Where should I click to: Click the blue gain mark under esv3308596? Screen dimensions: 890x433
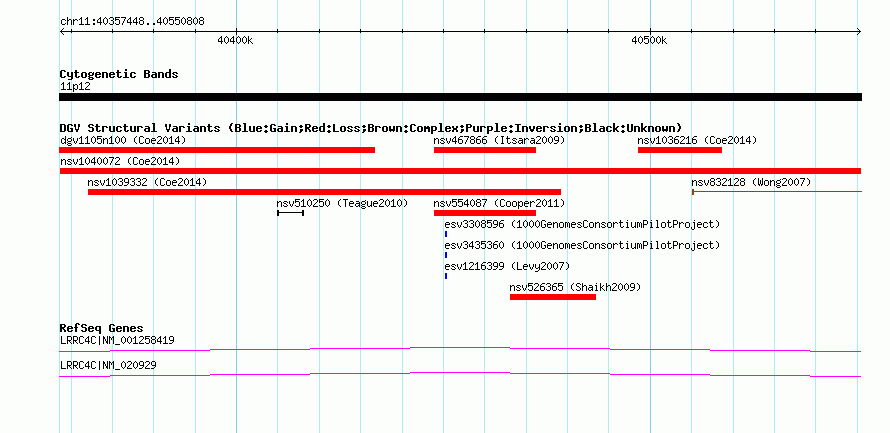pos(446,234)
